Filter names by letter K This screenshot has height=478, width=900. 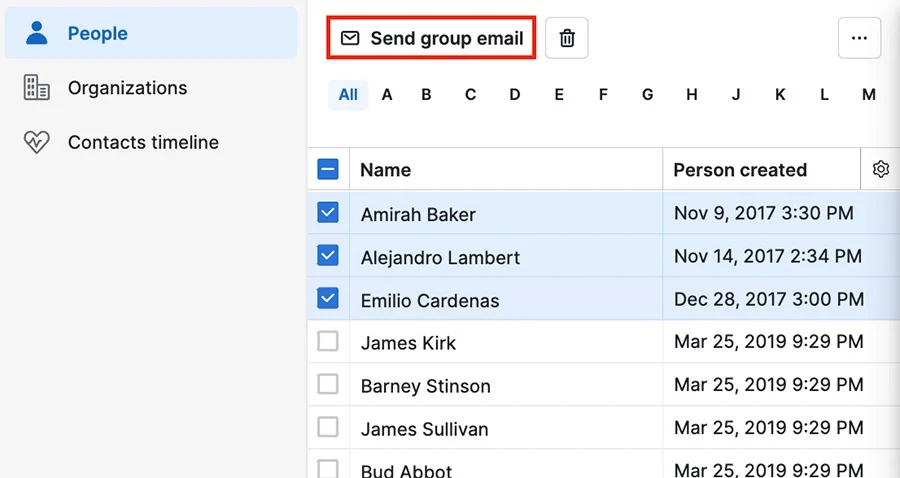[780, 94]
